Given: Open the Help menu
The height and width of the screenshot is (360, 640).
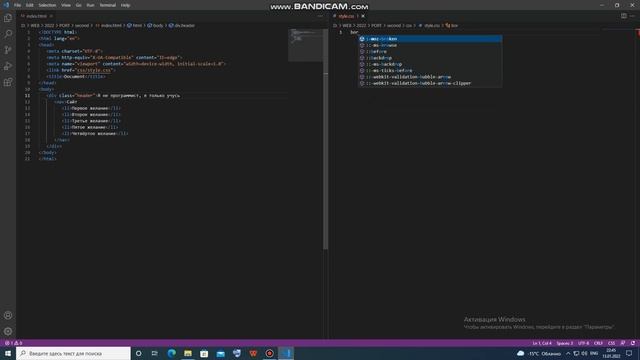Looking at the screenshot, I should click(125, 5).
